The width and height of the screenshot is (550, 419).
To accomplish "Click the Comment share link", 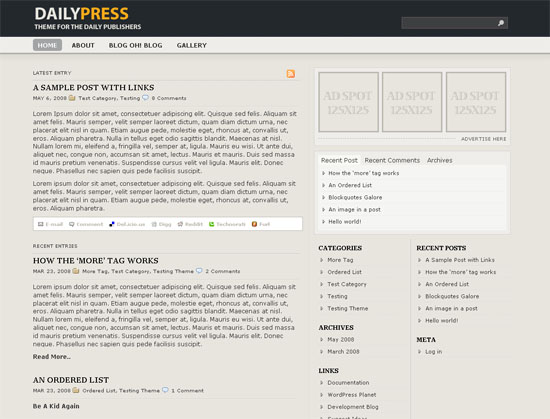I will 86,224.
